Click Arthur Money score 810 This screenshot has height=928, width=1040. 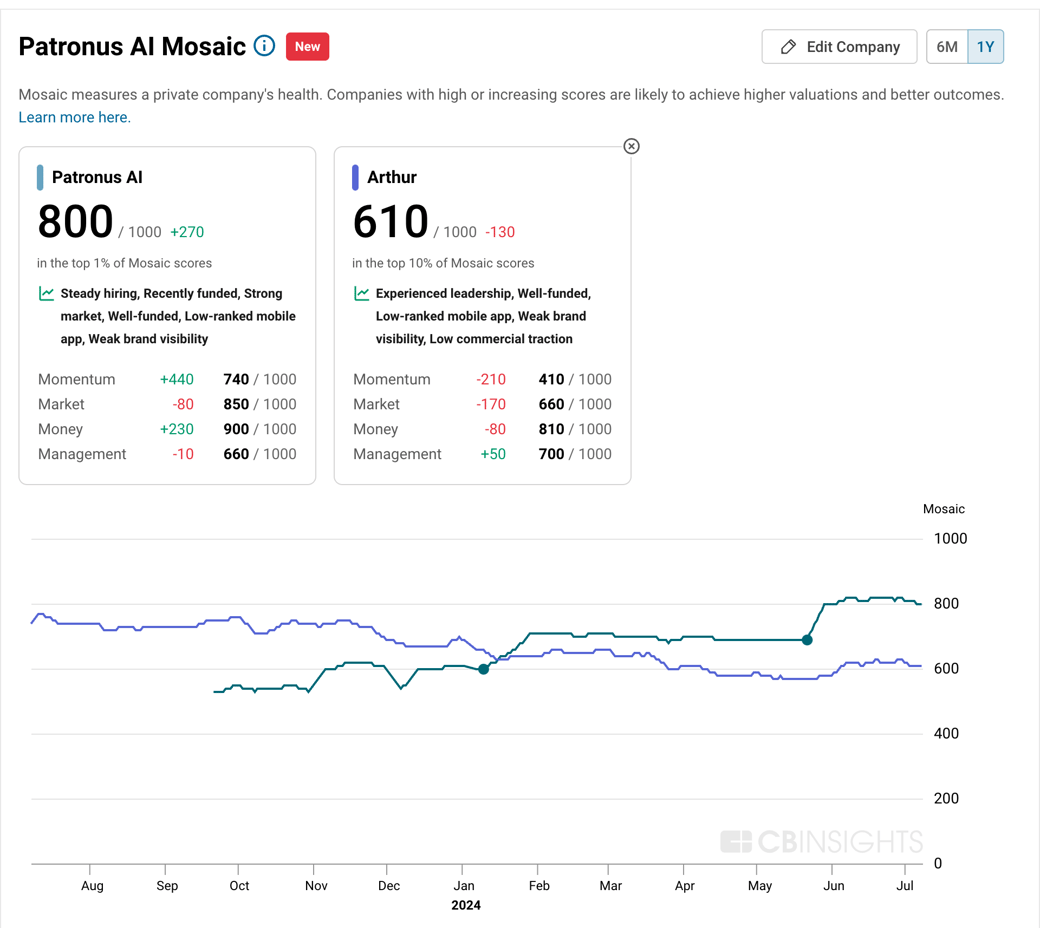[551, 429]
